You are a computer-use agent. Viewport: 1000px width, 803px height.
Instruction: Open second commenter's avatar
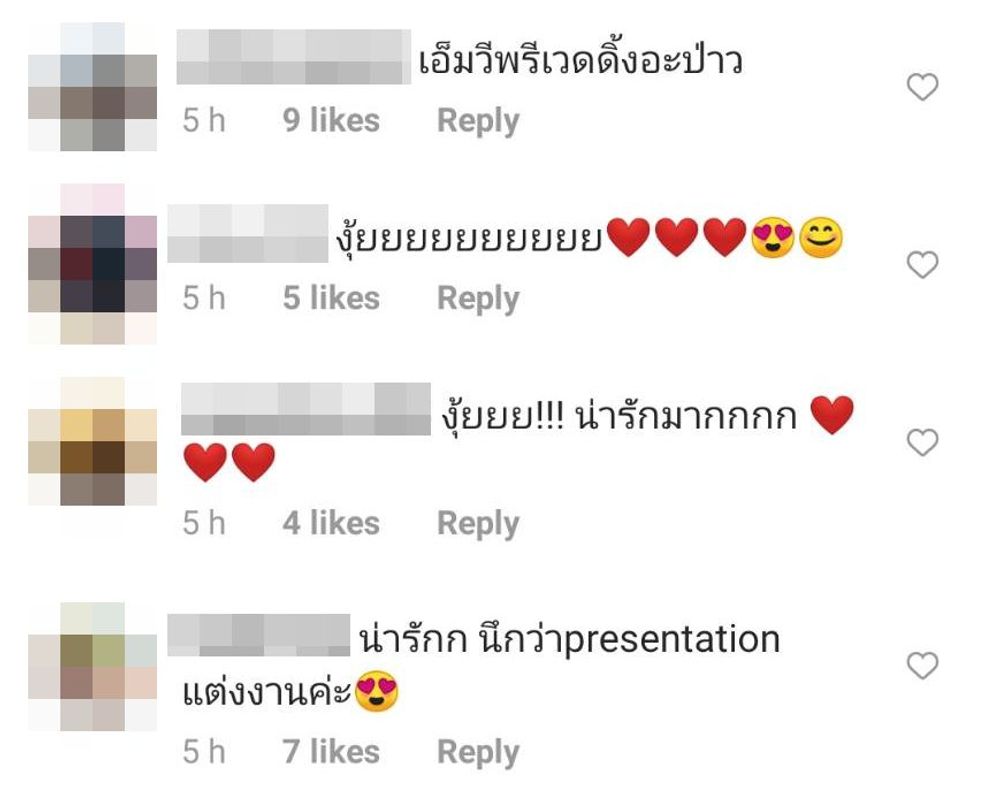pos(92,264)
